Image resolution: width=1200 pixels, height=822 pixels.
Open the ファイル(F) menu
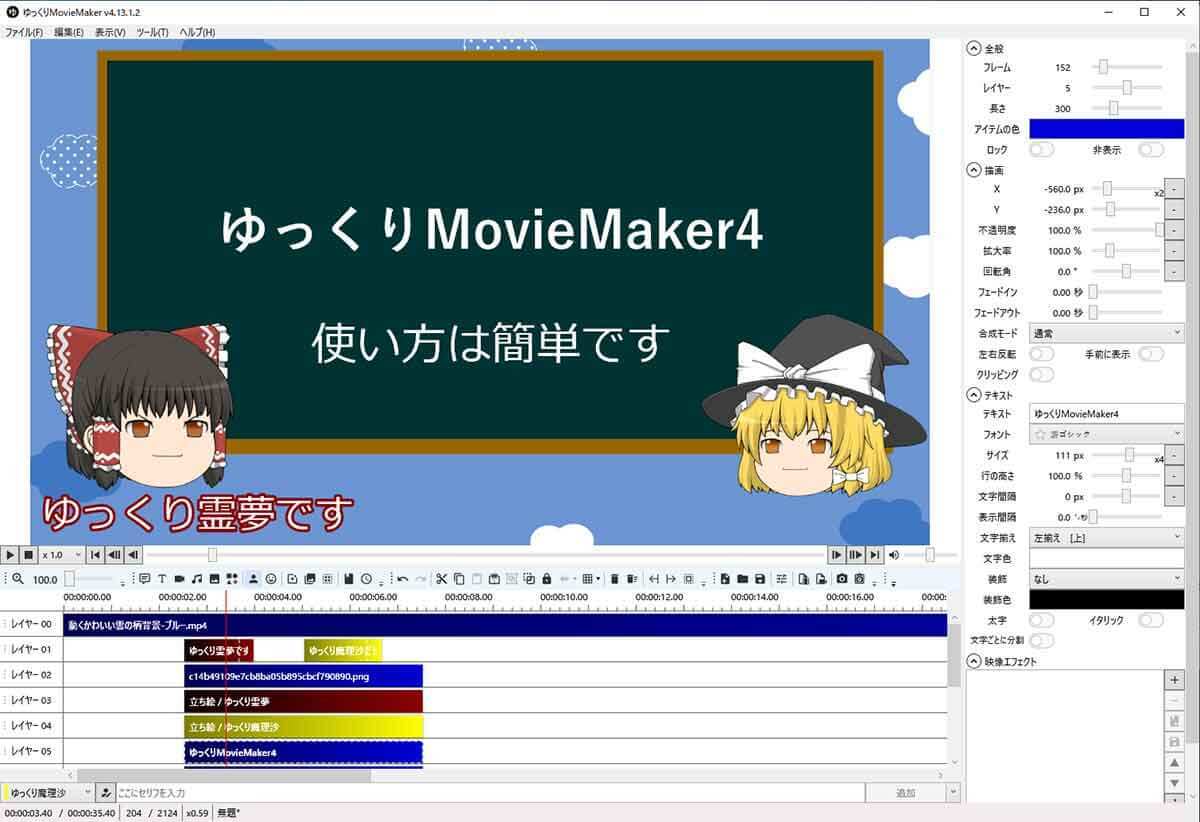tap(24, 32)
